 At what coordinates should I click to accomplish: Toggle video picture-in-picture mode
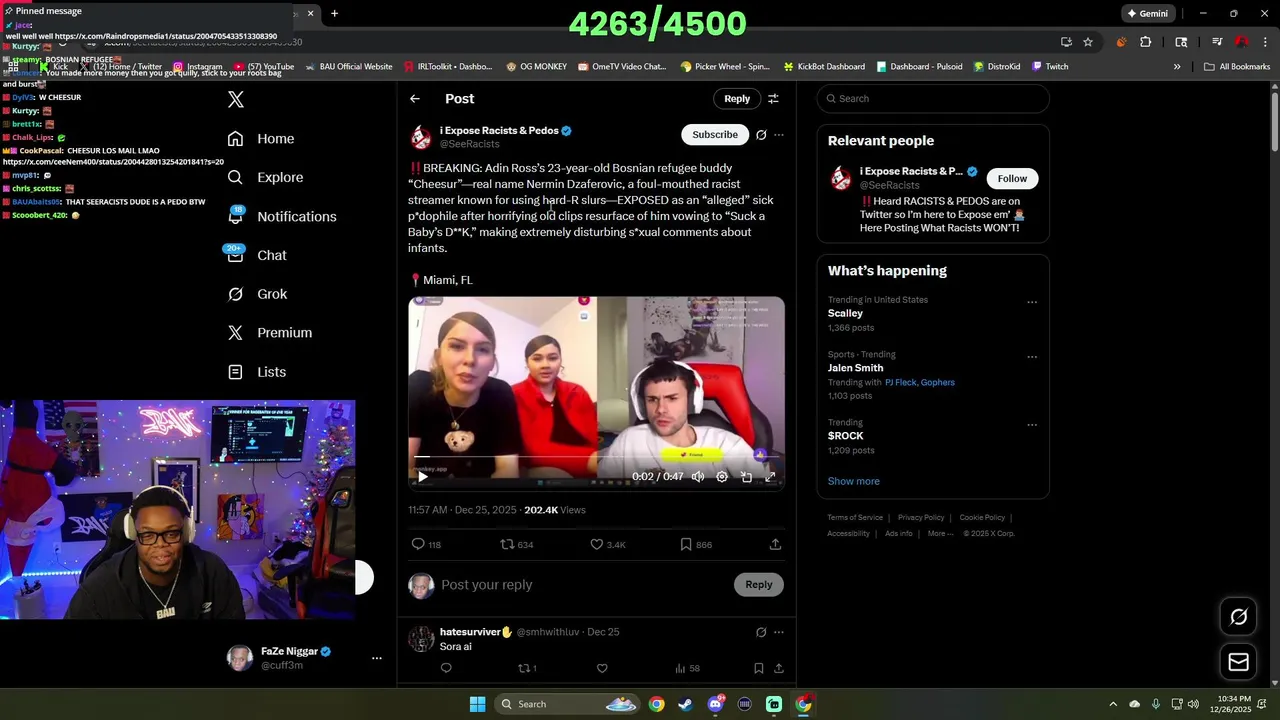point(746,477)
